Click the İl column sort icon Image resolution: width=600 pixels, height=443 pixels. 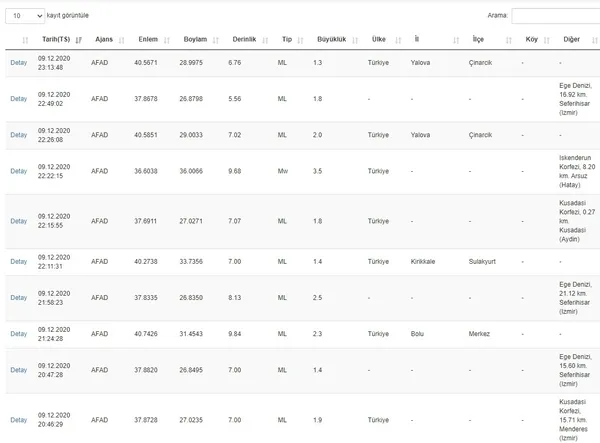[456, 40]
